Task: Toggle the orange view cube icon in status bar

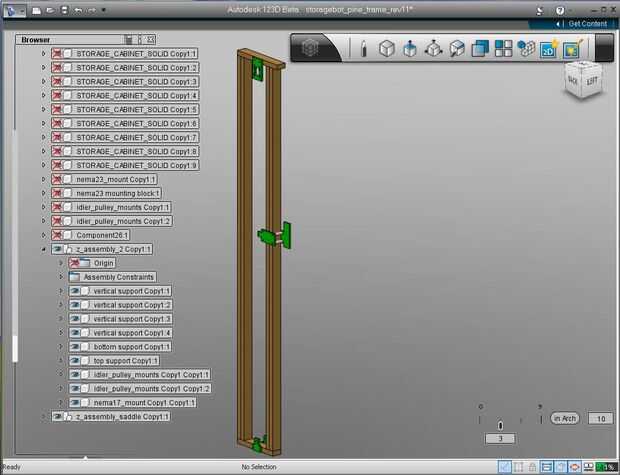Action: tap(575, 467)
